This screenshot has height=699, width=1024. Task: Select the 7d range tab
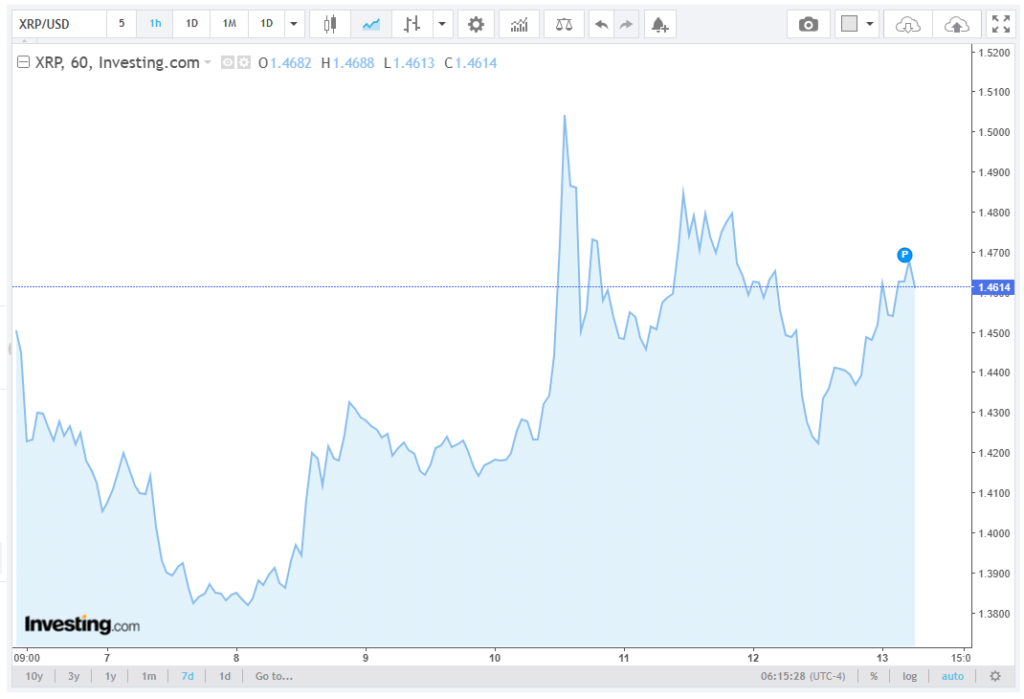(187, 676)
